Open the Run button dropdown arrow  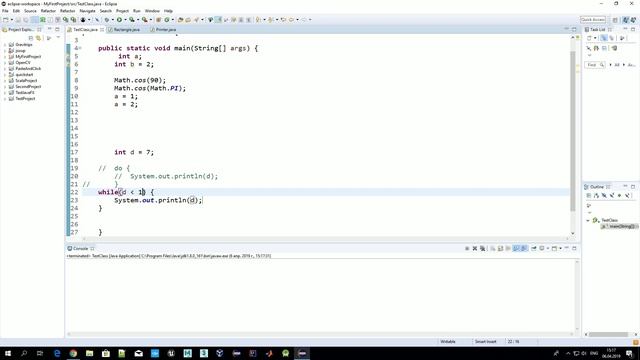[x=124, y=20]
